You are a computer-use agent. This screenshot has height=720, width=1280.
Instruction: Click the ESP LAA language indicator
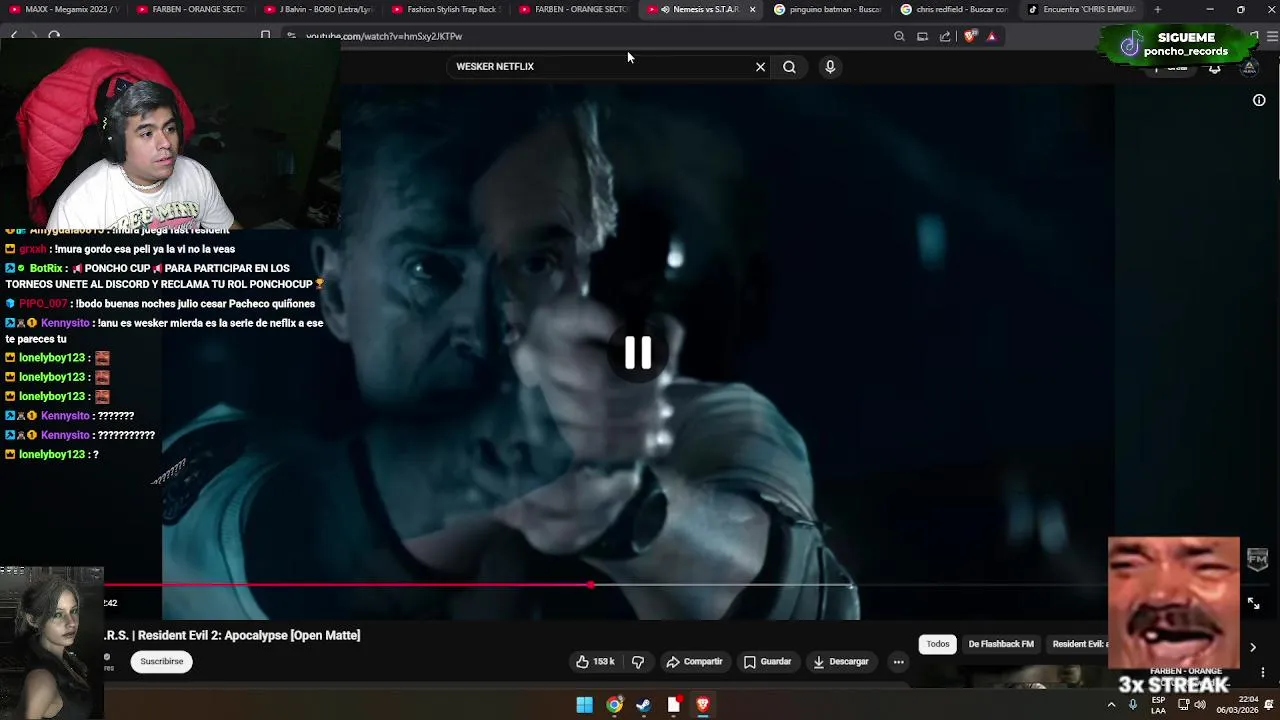[x=1158, y=705]
